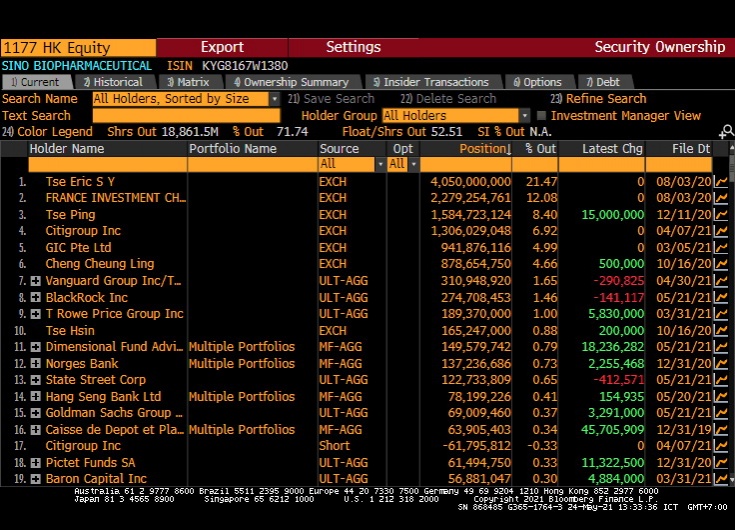Screen dimensions: 735x530
Task: Expand the Vanguard Group holder row
Action: [36, 282]
